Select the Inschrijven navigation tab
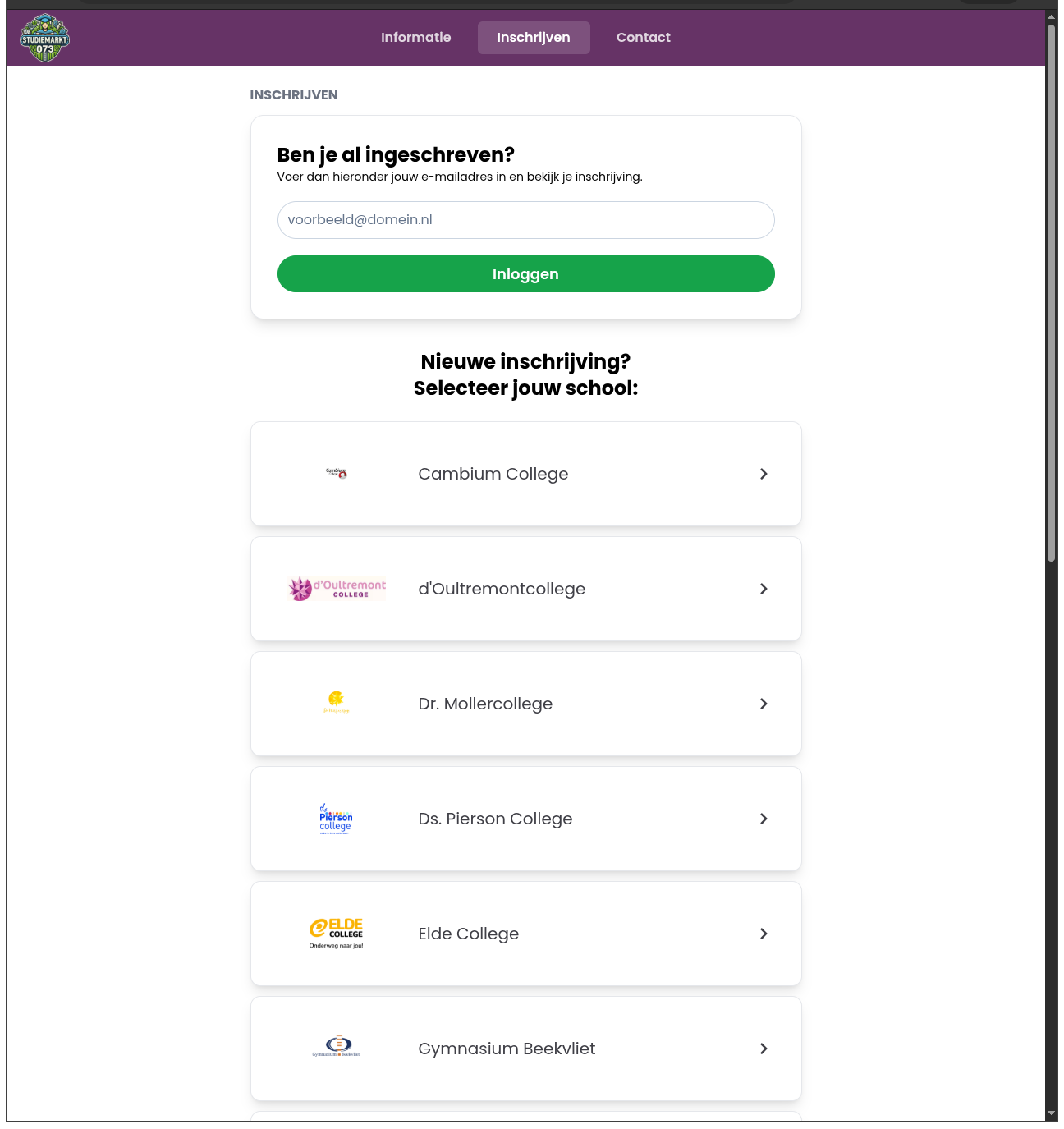Viewport: 1064px width, 1129px height. (x=534, y=37)
